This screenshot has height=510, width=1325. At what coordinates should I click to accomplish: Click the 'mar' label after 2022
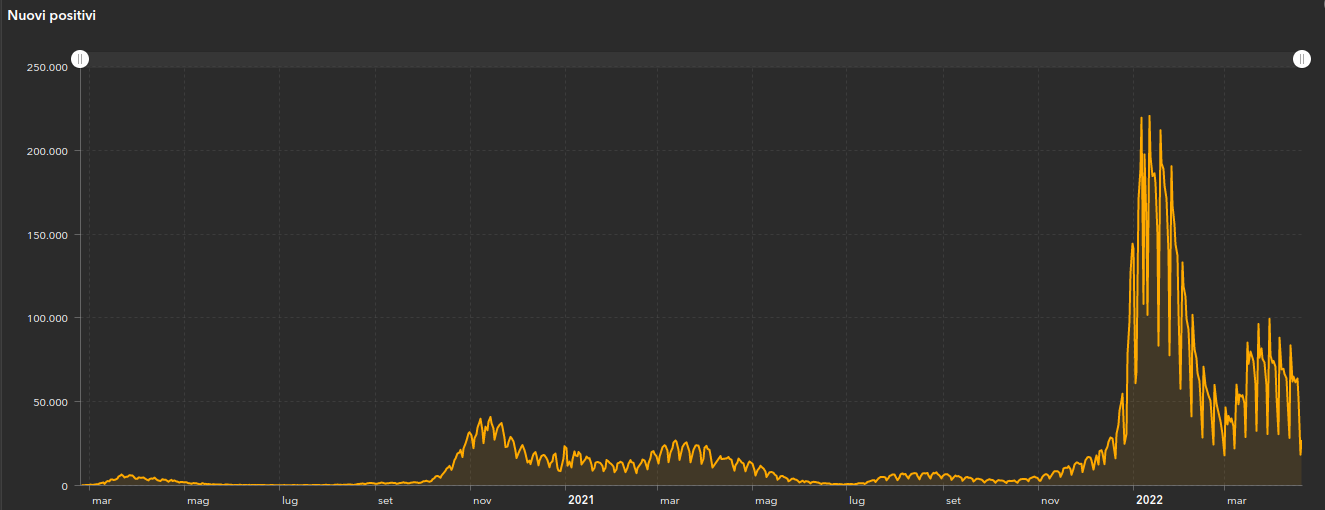click(1237, 499)
